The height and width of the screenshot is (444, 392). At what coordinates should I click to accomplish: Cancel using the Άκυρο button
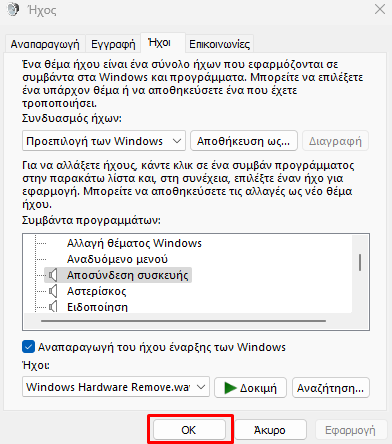(x=270, y=430)
